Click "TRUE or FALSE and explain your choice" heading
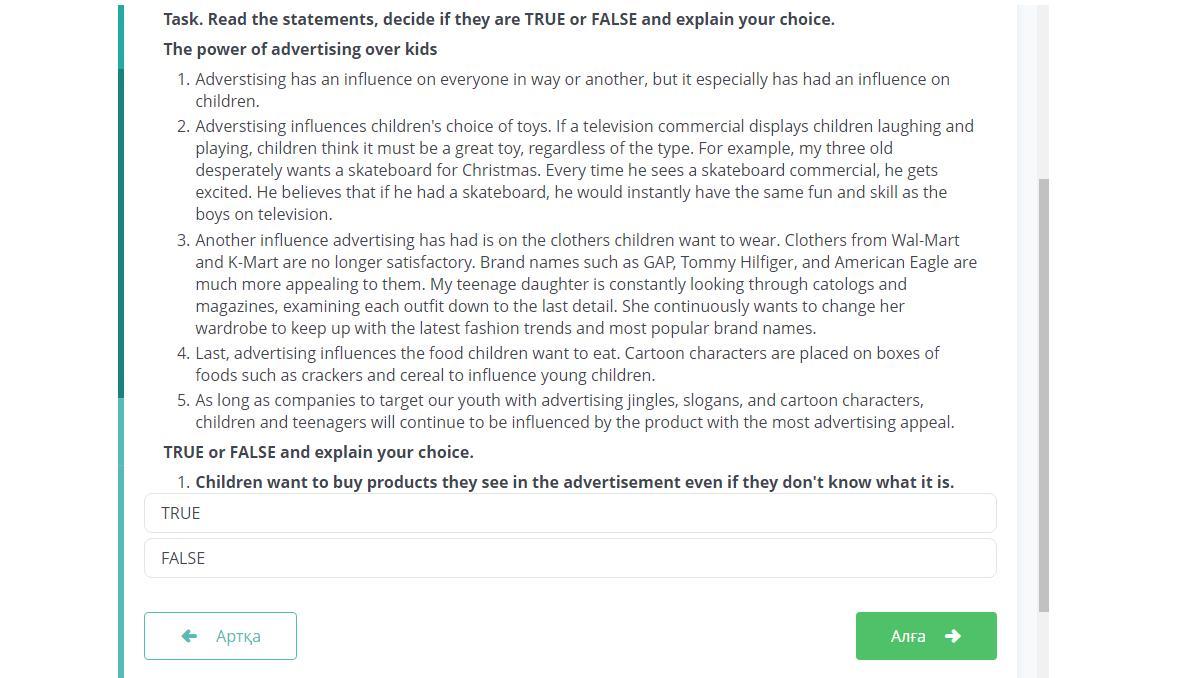Viewport: 1190px width, 678px height. pyautogui.click(x=318, y=452)
